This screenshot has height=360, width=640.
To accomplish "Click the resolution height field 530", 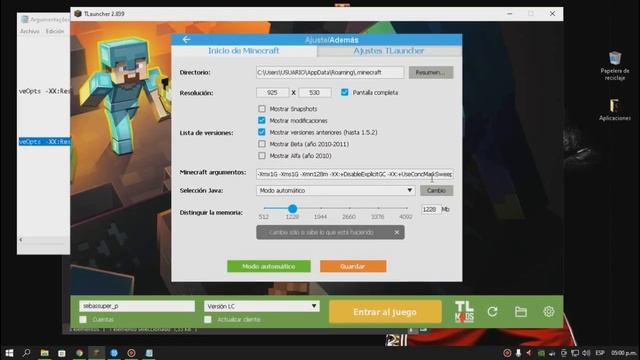I will coord(315,93).
